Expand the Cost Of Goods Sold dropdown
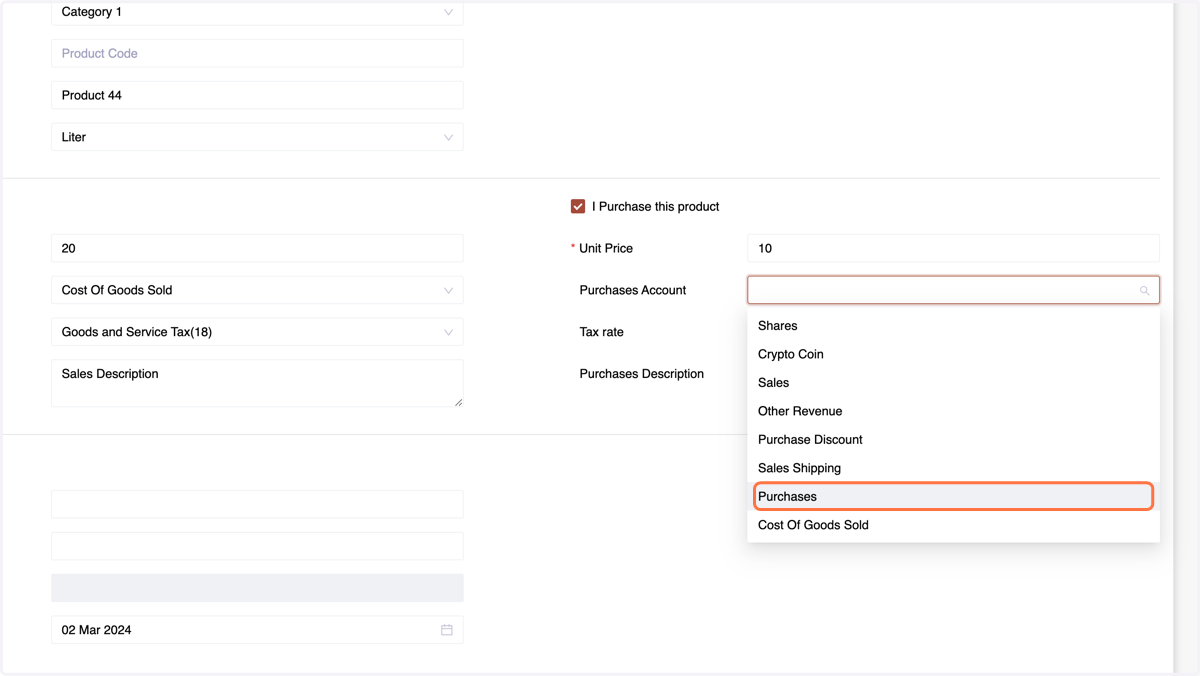This screenshot has width=1200, height=676. [257, 290]
